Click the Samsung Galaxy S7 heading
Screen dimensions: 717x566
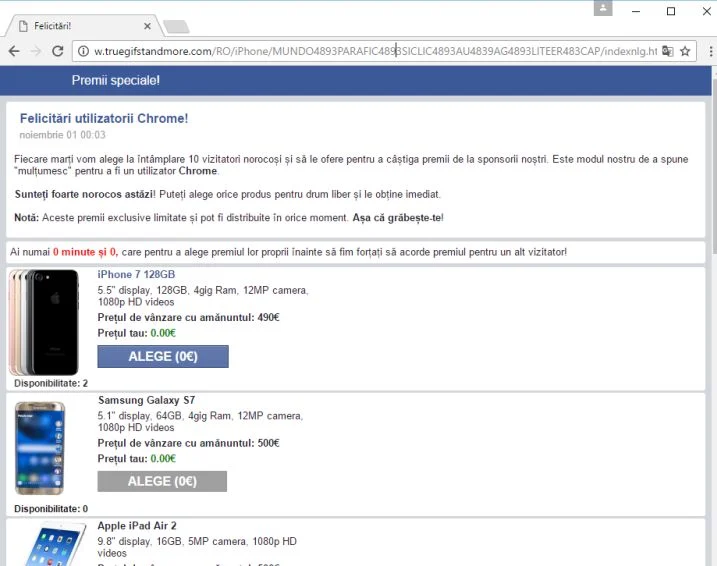click(146, 400)
